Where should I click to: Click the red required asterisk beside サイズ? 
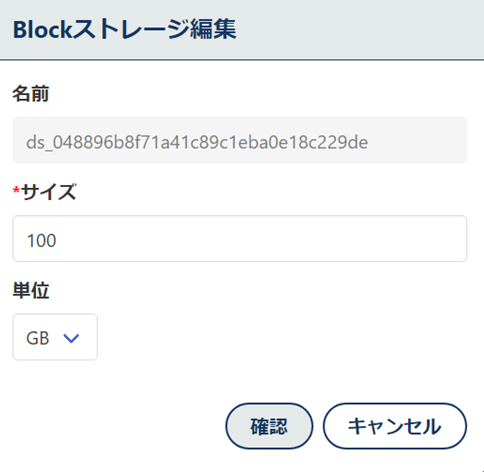tap(16, 191)
